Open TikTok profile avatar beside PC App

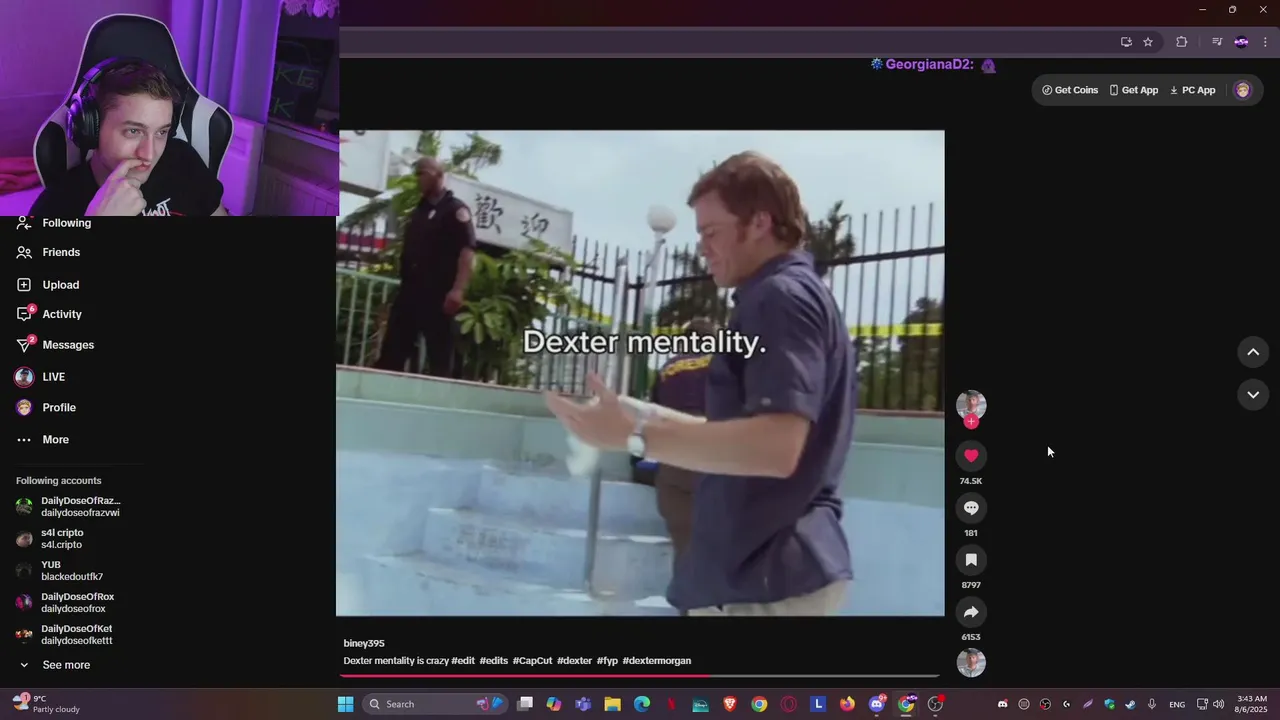[1242, 90]
